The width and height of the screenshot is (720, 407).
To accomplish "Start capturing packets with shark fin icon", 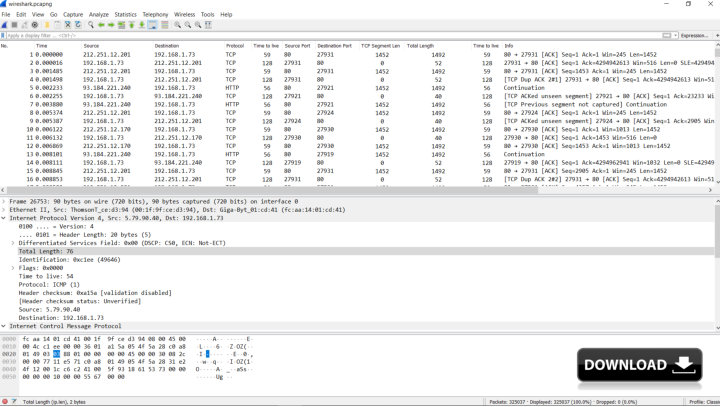I will [5, 25].
